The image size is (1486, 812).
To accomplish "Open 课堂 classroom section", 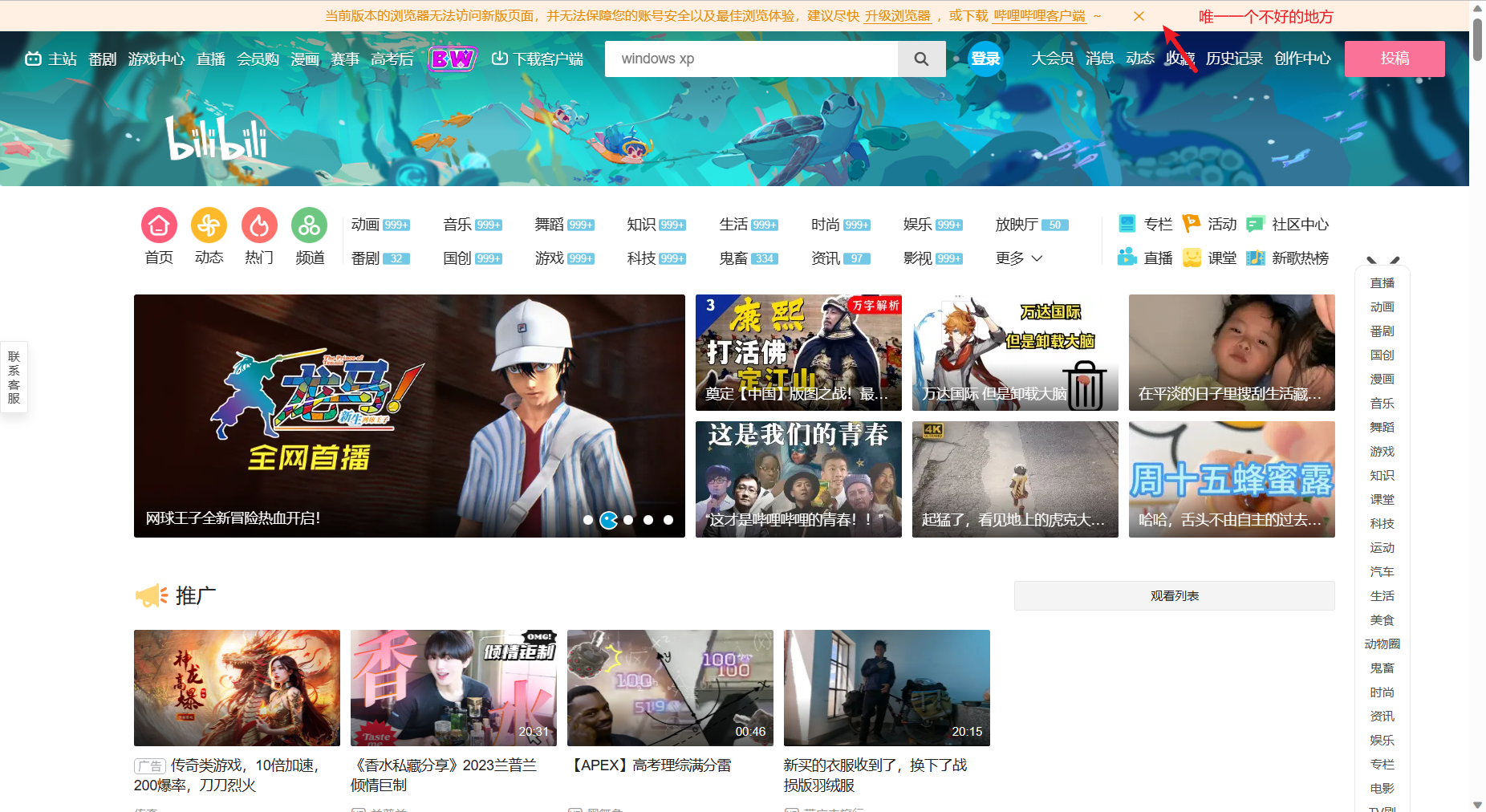I will [1210, 258].
